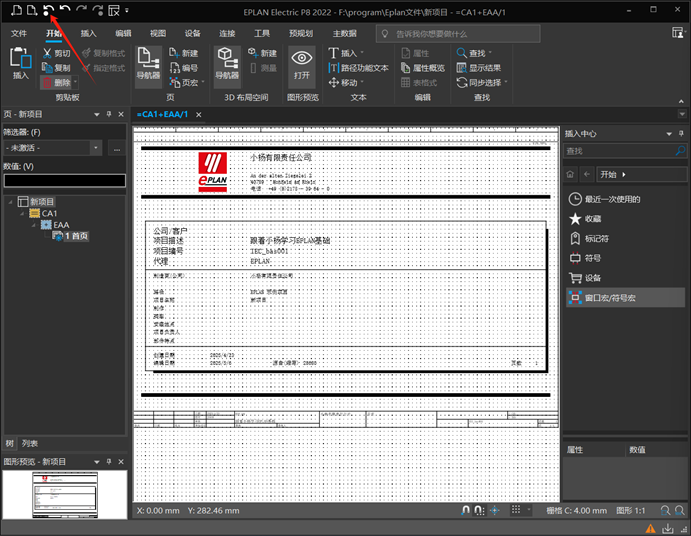The width and height of the screenshot is (691, 536).
Task: Click the warning triangle icon at bottom right
Action: pos(650,529)
